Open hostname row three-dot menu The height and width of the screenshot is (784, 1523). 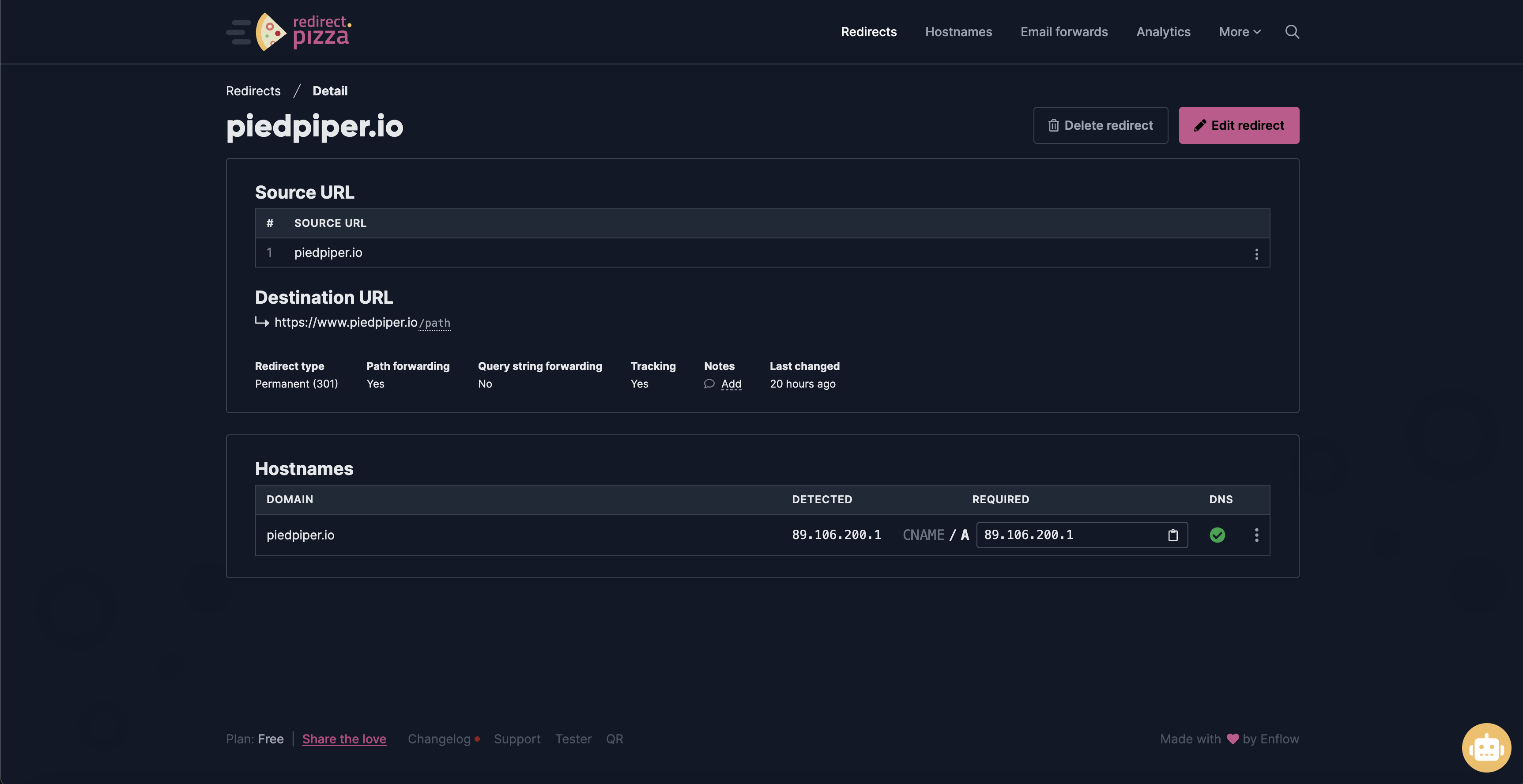pyautogui.click(x=1256, y=535)
